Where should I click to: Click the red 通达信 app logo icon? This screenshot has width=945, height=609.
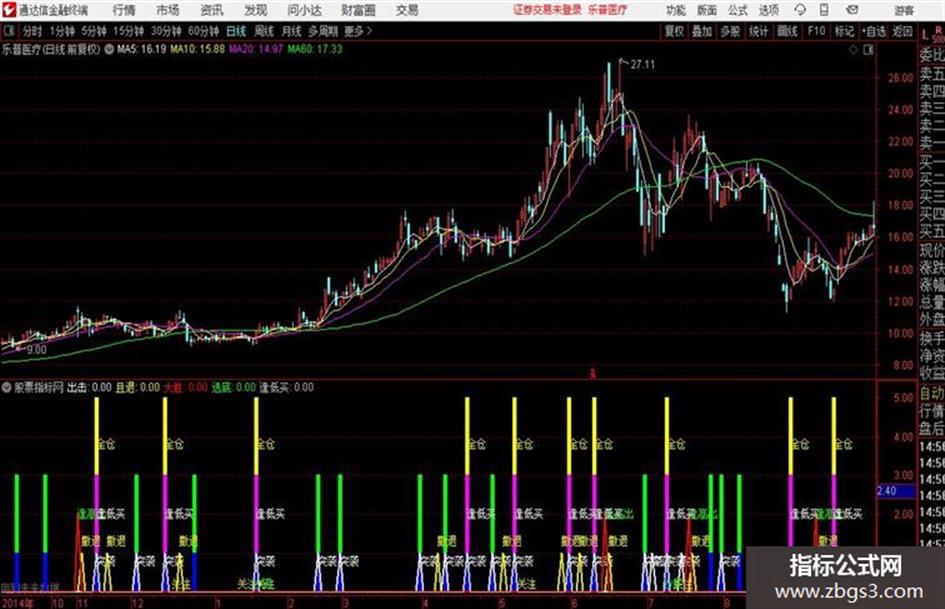coord(9,10)
